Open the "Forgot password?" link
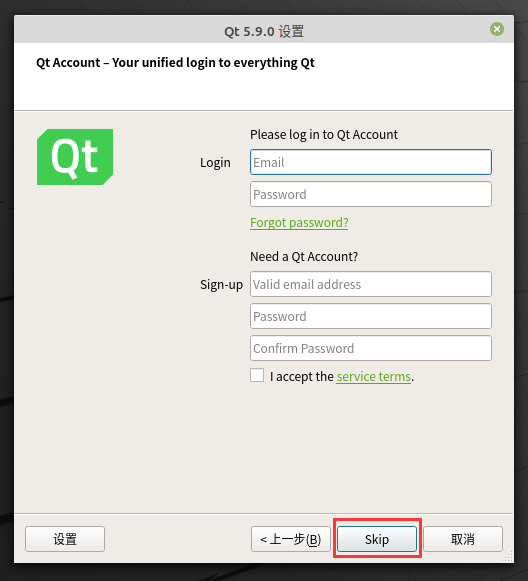The image size is (528, 581). pyautogui.click(x=299, y=223)
